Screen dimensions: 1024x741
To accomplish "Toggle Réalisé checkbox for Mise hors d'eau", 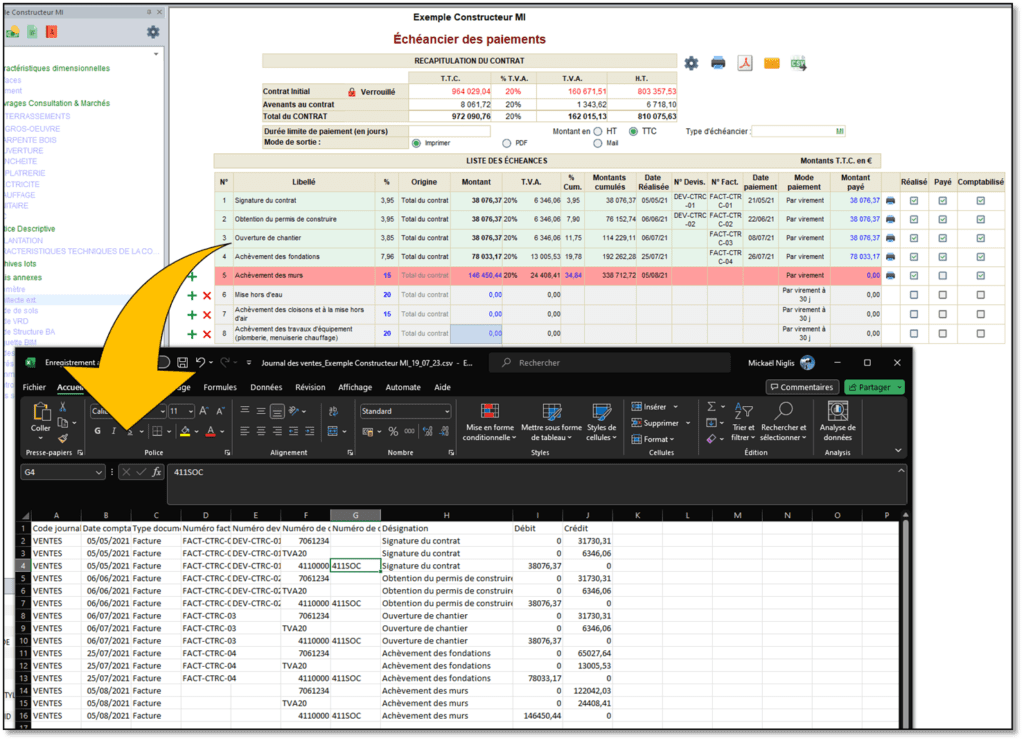I will point(914,295).
